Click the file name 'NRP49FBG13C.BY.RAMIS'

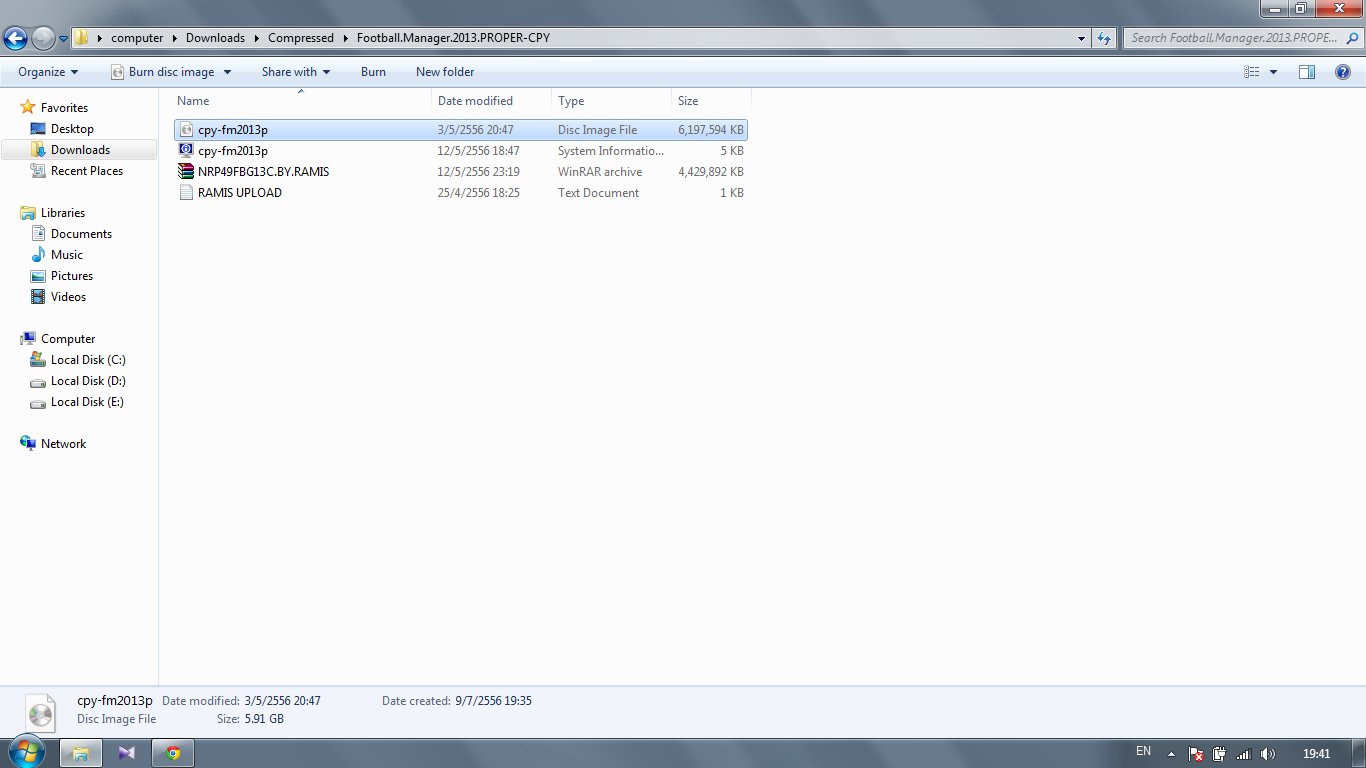(x=263, y=172)
